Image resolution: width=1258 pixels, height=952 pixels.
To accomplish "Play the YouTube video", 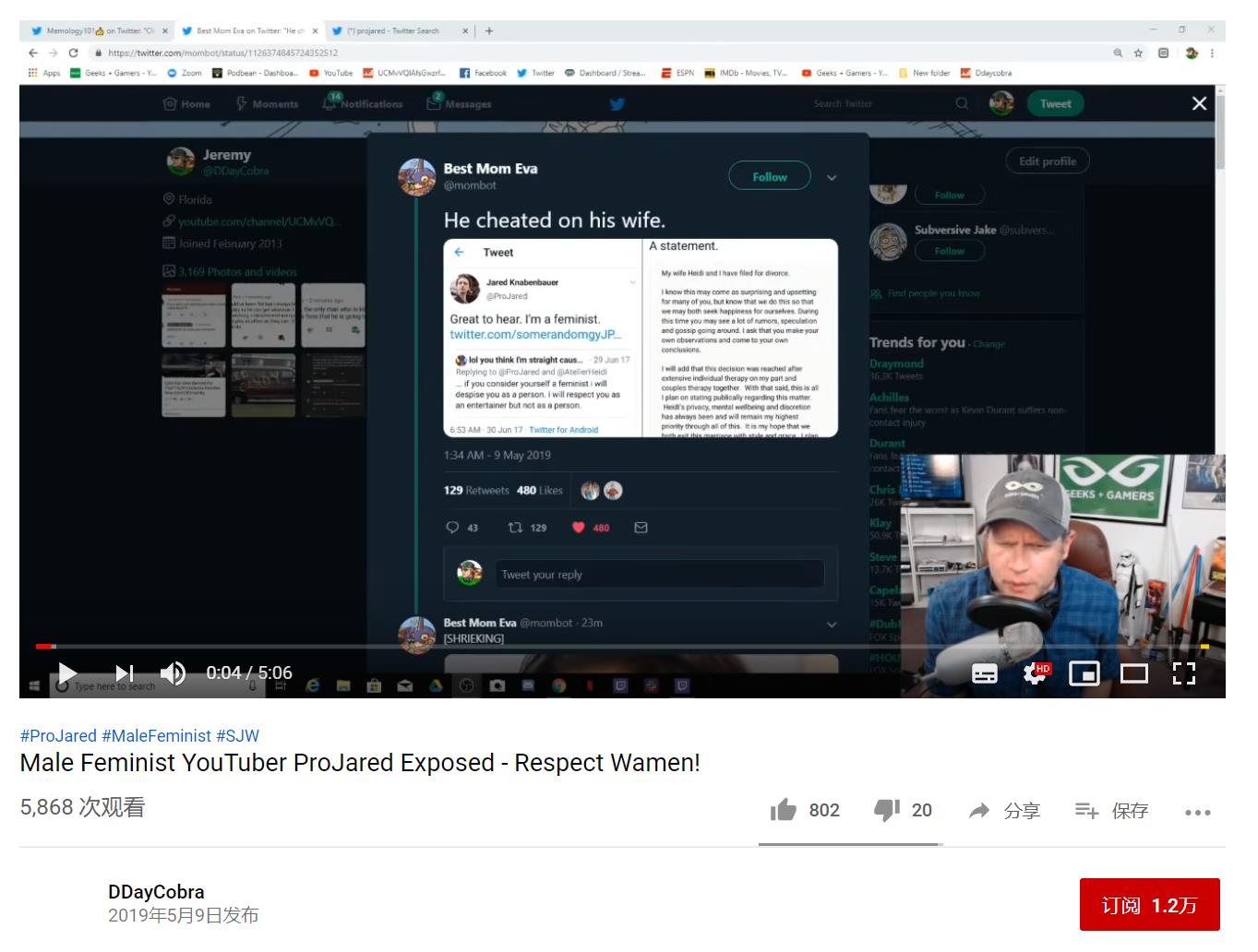I will [67, 673].
